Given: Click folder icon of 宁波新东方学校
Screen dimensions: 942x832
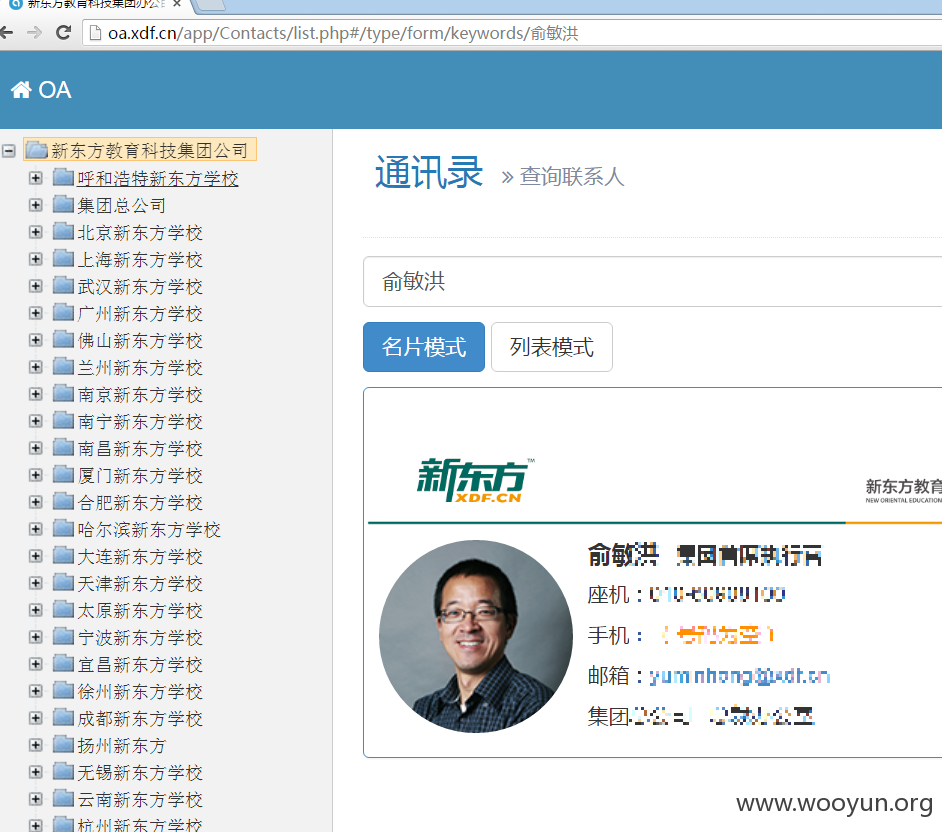Looking at the screenshot, I should click(x=63, y=636).
